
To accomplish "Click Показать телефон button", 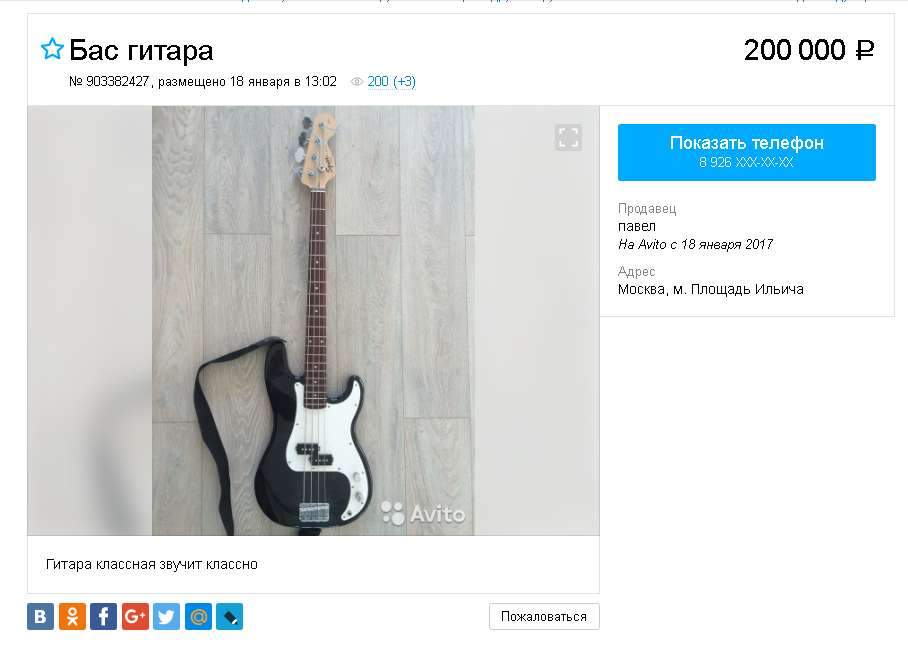I will 746,152.
